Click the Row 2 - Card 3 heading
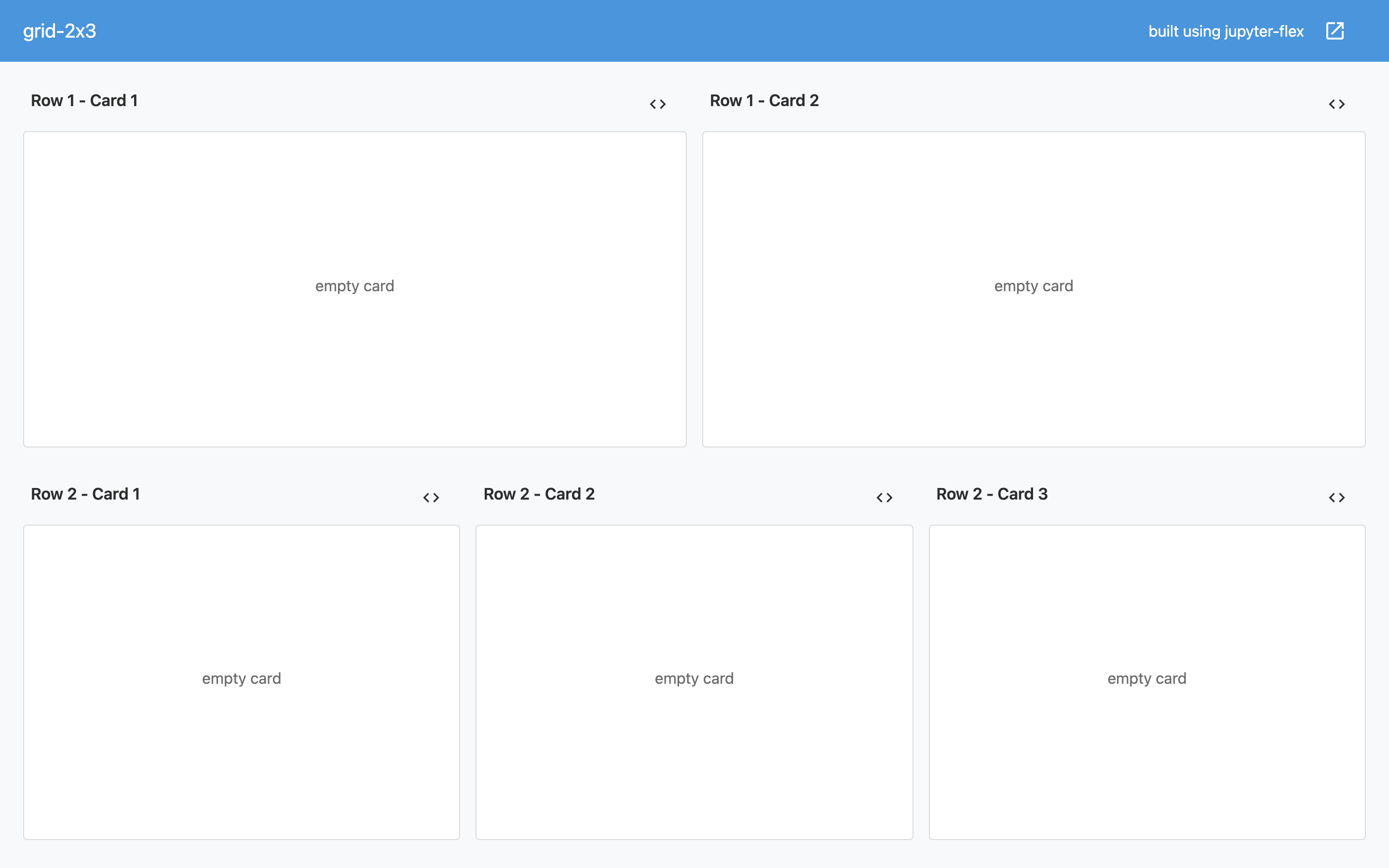This screenshot has height=868, width=1389. point(992,494)
